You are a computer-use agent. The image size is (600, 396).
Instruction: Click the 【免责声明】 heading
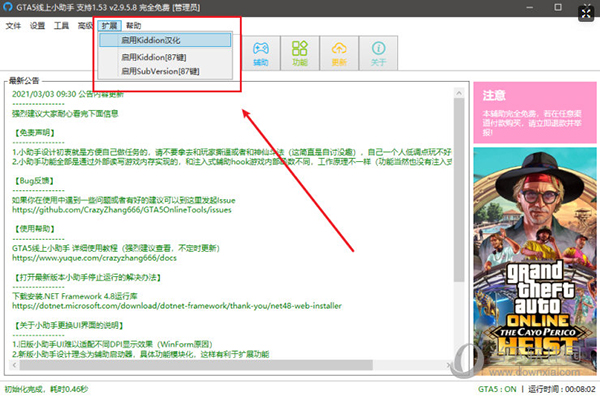tap(35, 133)
